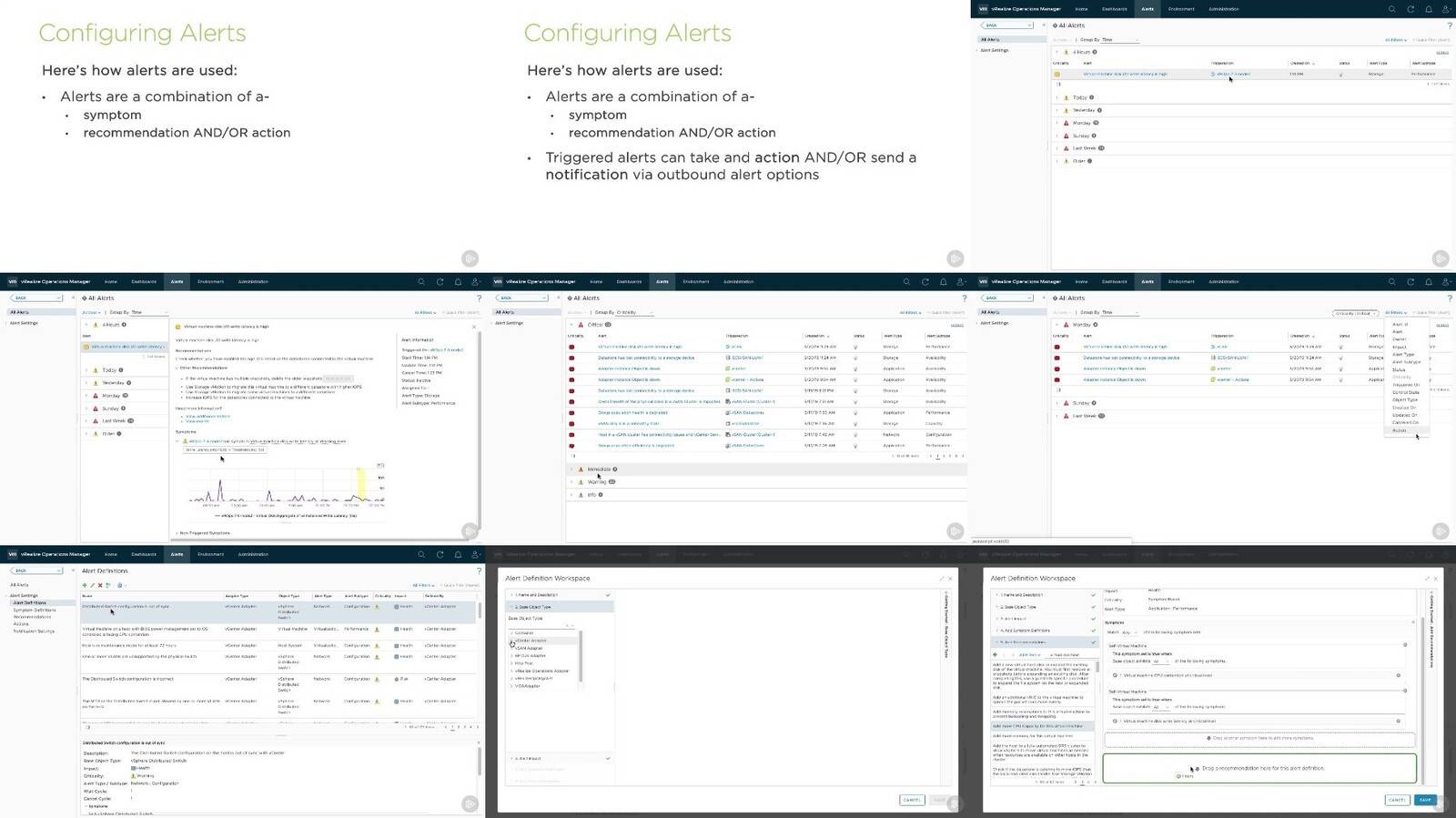Open Notification Settings in the Alert Settings sidebar

[x=34, y=631]
